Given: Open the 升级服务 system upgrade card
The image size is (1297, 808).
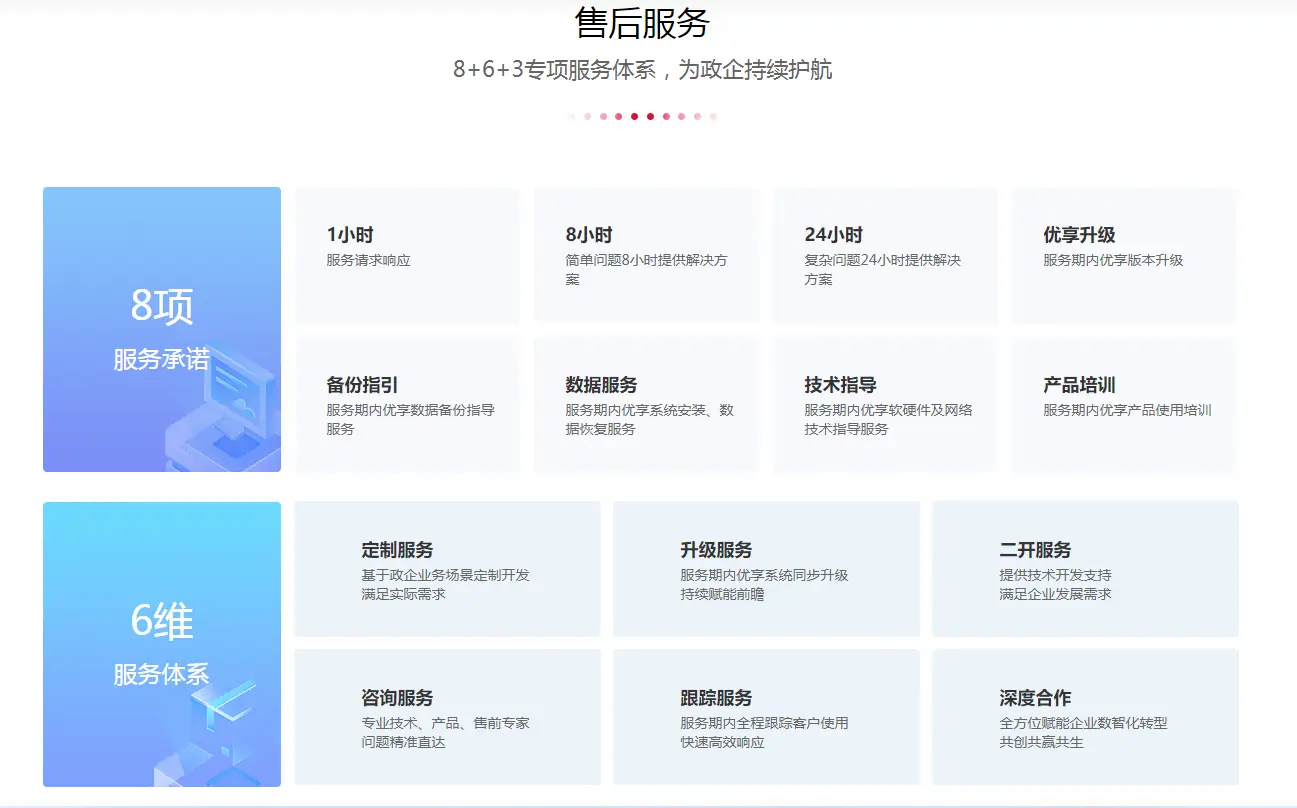Looking at the screenshot, I should (x=766, y=569).
